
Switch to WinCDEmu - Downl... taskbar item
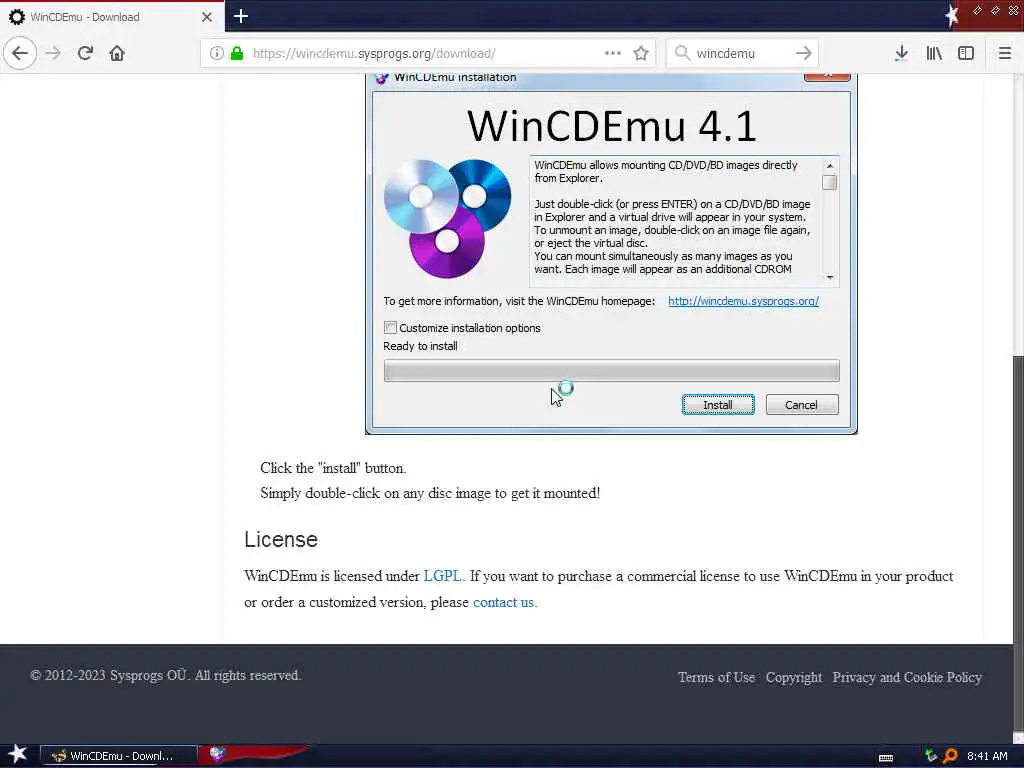119,756
